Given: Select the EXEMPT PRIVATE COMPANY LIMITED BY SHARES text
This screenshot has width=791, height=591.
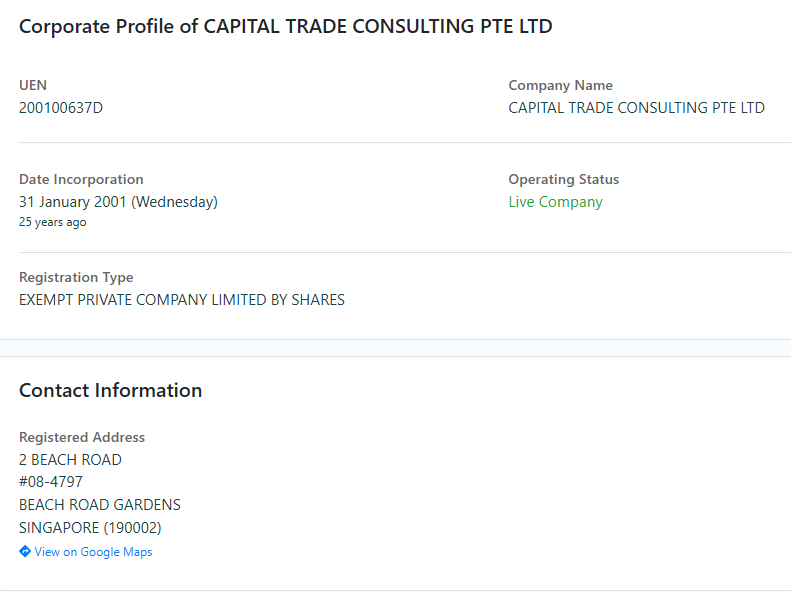Looking at the screenshot, I should click(x=182, y=300).
